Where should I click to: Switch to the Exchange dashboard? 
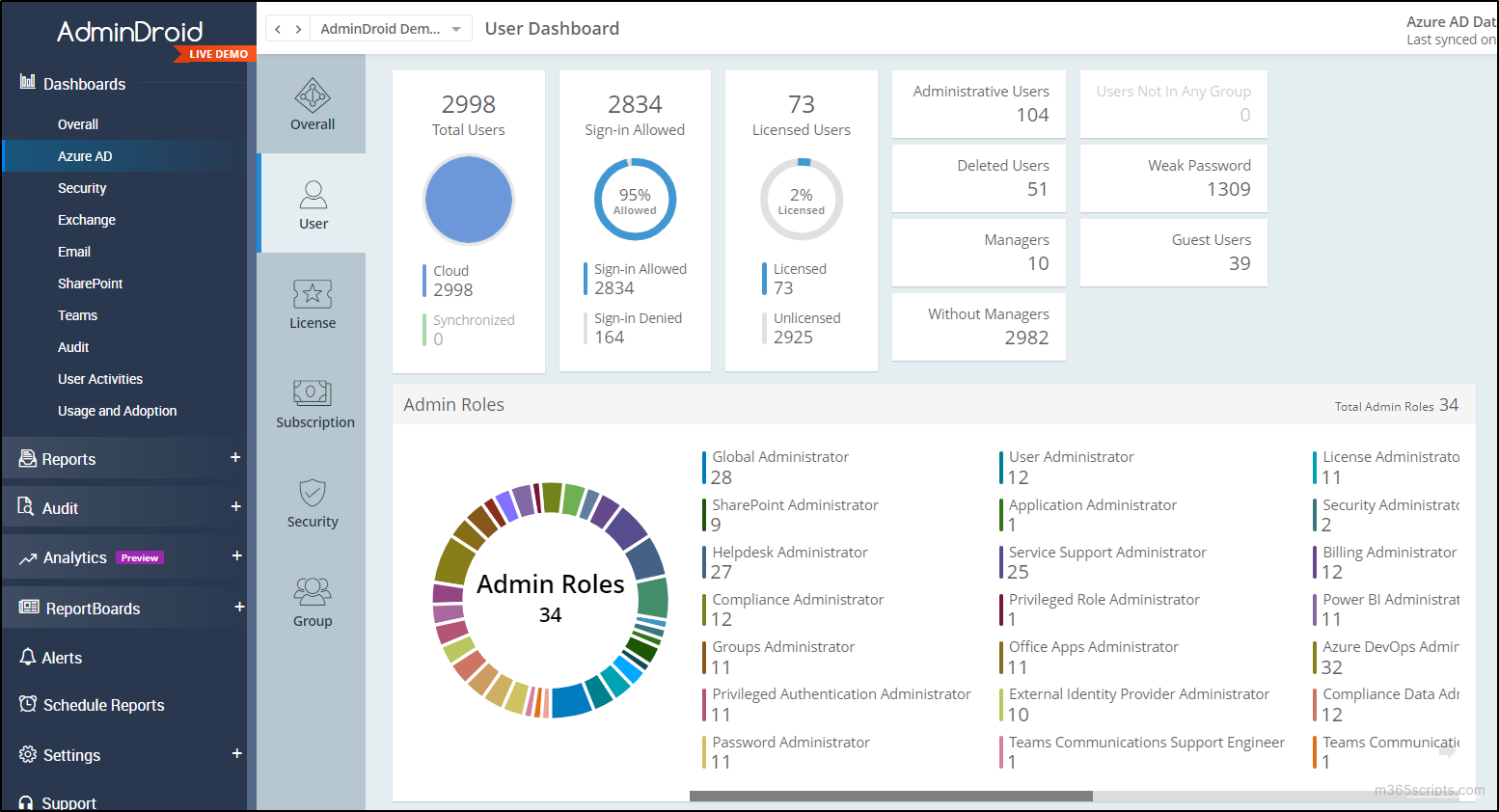click(87, 219)
